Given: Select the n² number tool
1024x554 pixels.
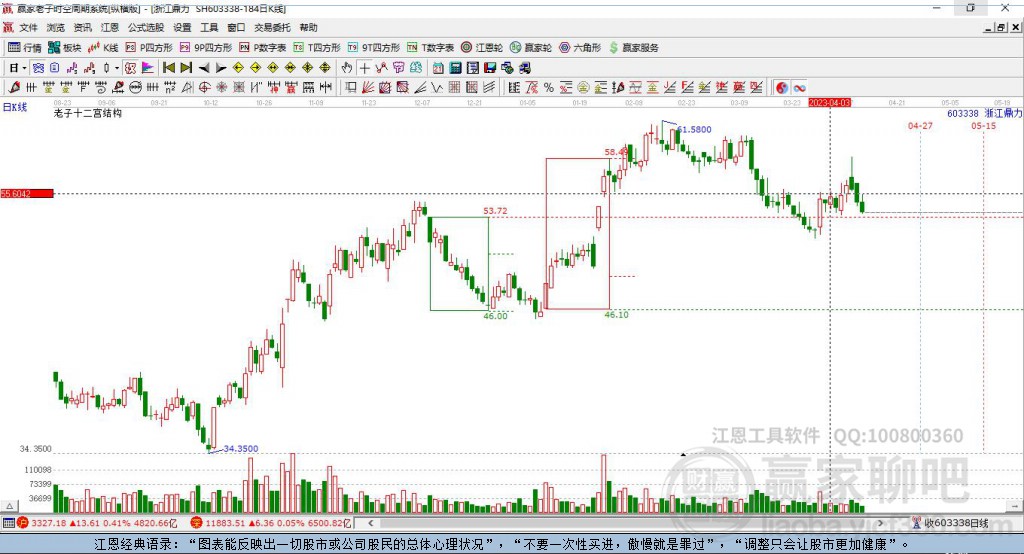Looking at the screenshot, I should [x=170, y=88].
